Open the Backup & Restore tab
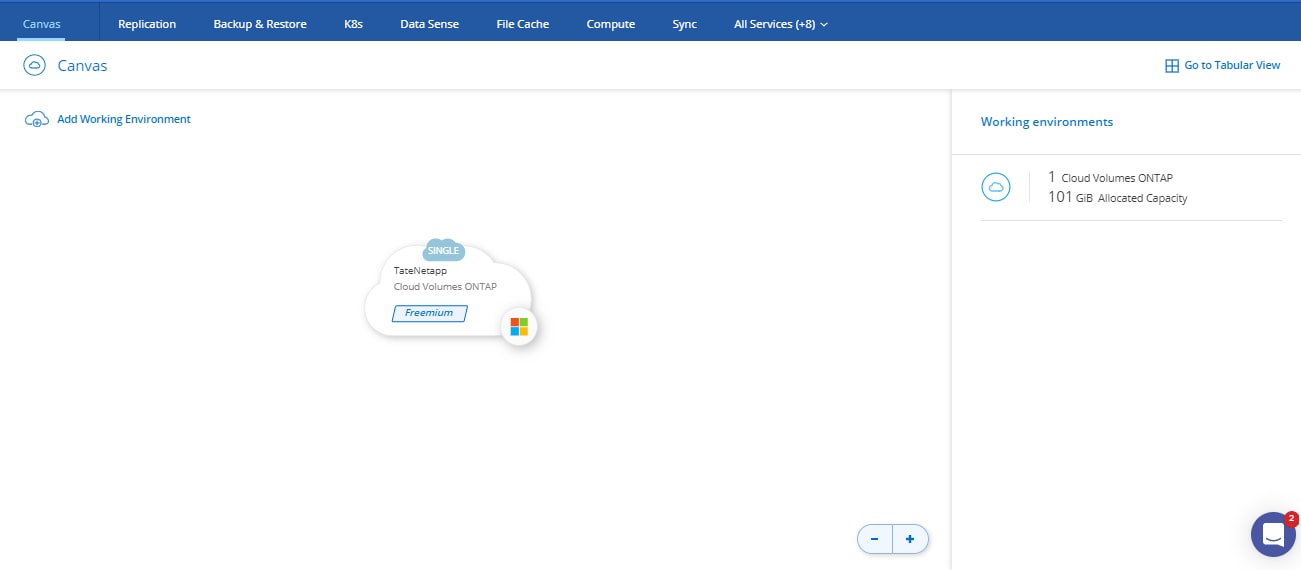The height and width of the screenshot is (570, 1301). [260, 24]
